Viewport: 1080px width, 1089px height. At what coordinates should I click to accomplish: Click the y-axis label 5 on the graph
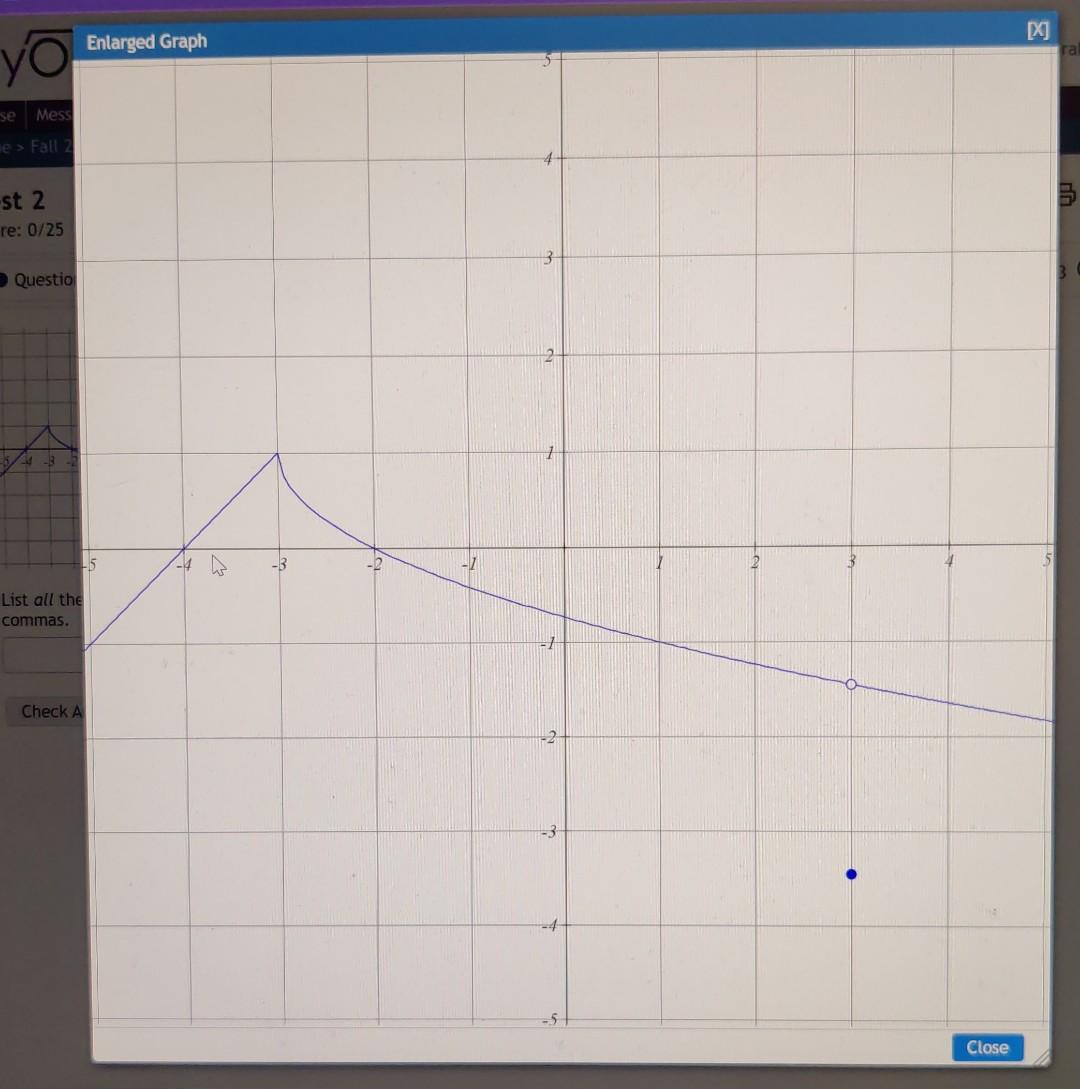pos(548,59)
